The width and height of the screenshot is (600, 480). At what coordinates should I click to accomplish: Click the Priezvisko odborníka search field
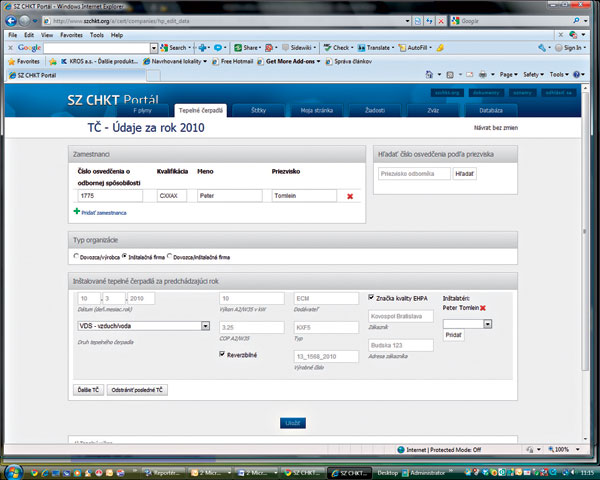(x=413, y=174)
